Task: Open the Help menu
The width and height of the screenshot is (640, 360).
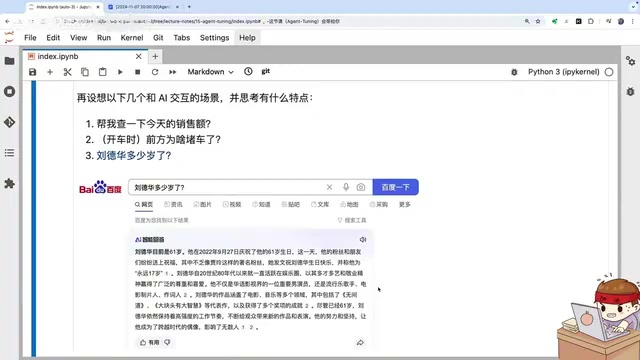Action: click(x=247, y=38)
